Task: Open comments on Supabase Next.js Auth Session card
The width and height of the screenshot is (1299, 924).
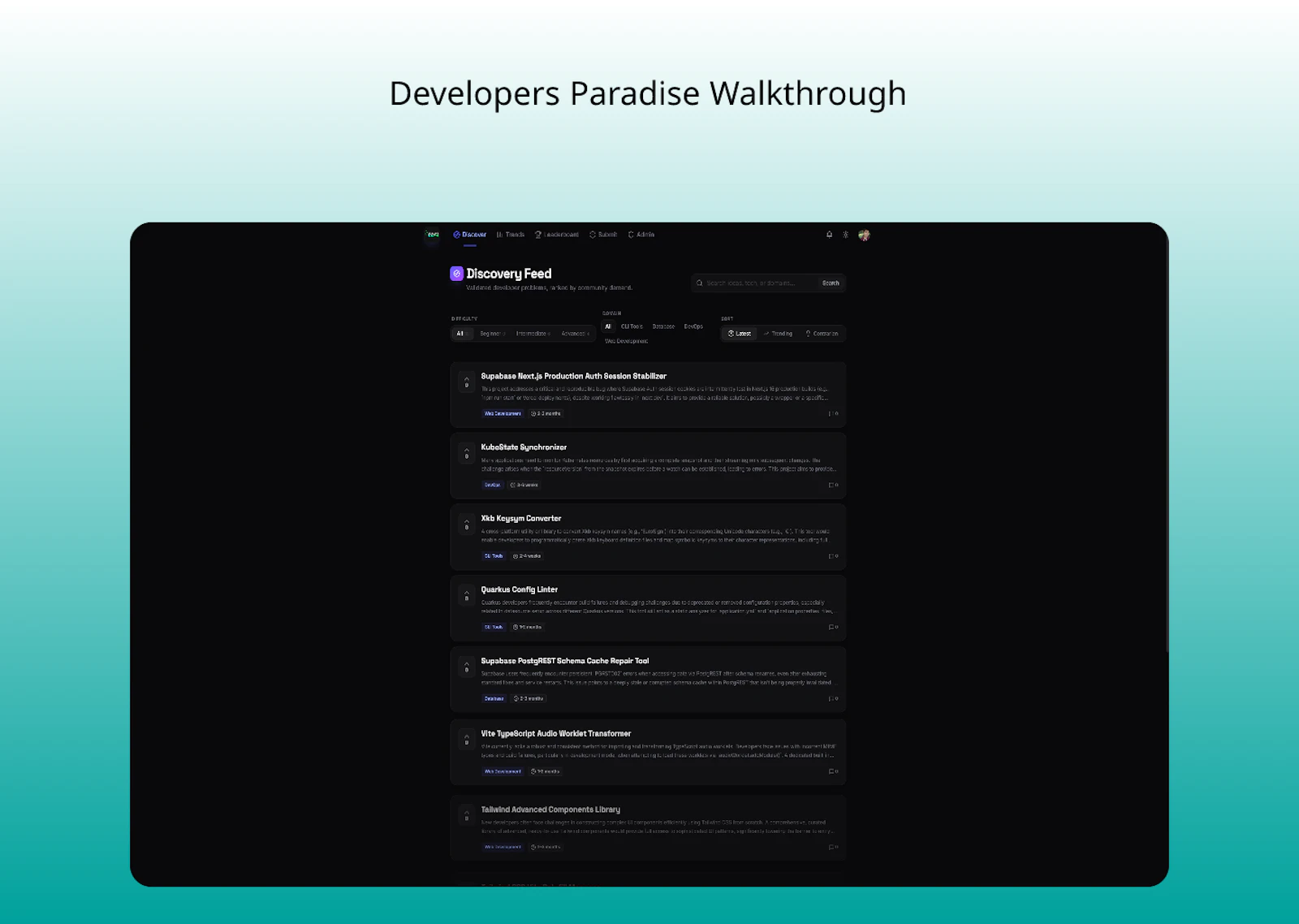Action: pos(833,413)
